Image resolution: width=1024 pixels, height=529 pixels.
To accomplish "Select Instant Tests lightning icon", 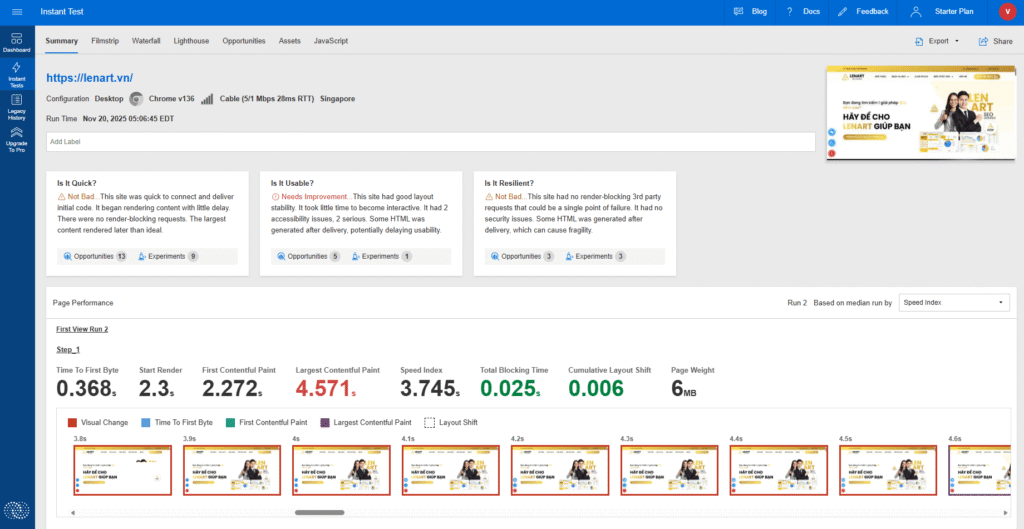I will [x=17, y=67].
